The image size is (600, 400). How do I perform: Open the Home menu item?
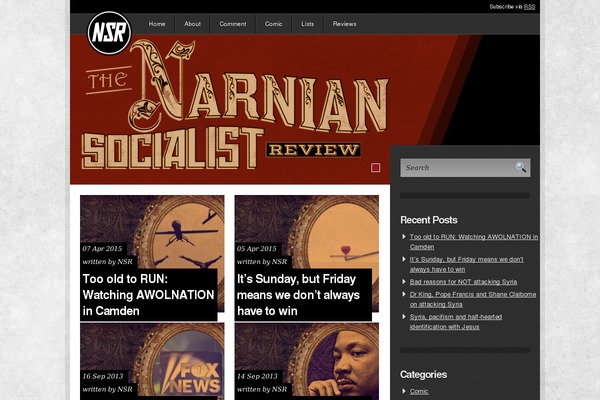[x=157, y=24]
